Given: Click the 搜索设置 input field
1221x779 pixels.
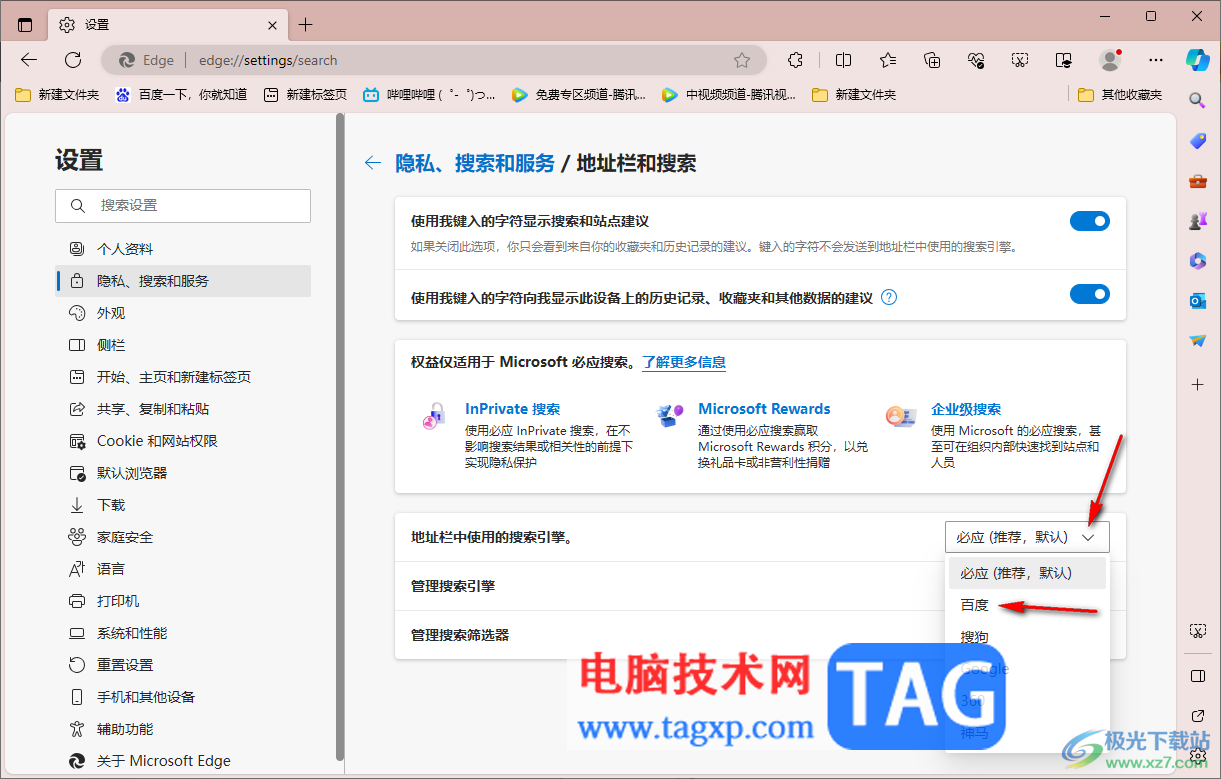Looking at the screenshot, I should pos(183,205).
